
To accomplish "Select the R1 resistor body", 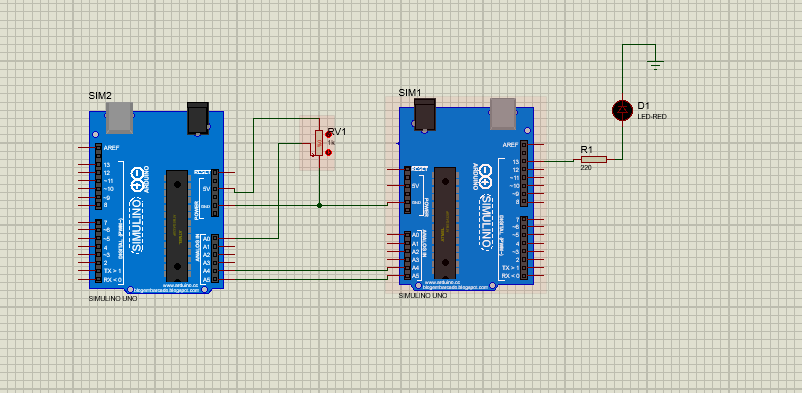I will [x=594, y=159].
